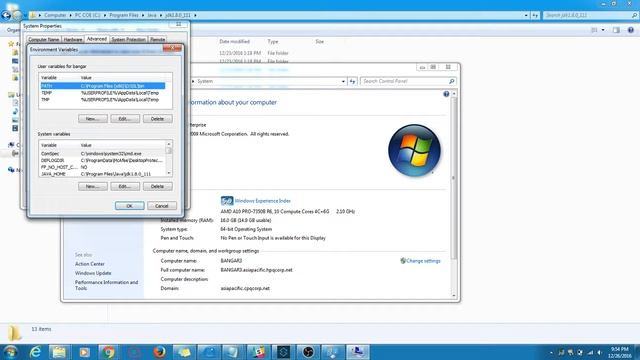
Task: Click refresh next to System address bar
Action: coord(352,81)
